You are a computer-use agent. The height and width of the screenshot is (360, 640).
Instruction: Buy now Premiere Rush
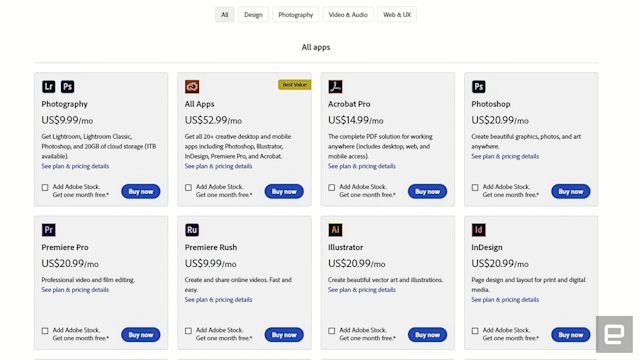point(284,335)
